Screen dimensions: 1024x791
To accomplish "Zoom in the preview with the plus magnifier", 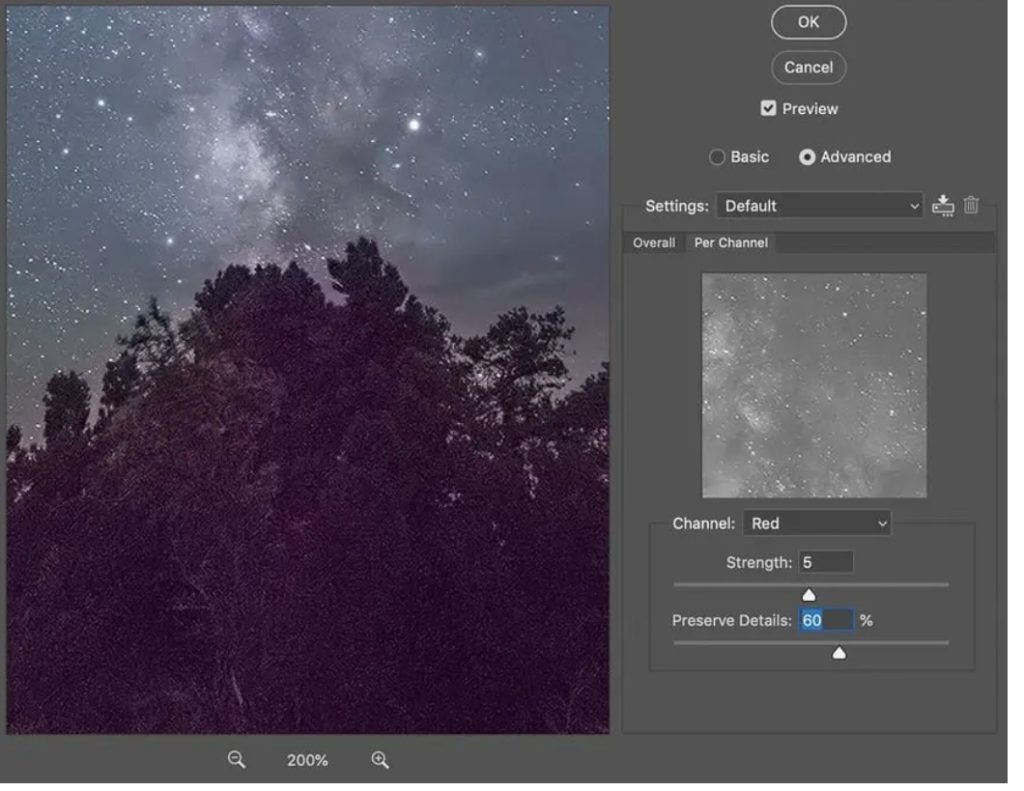I will coord(380,760).
